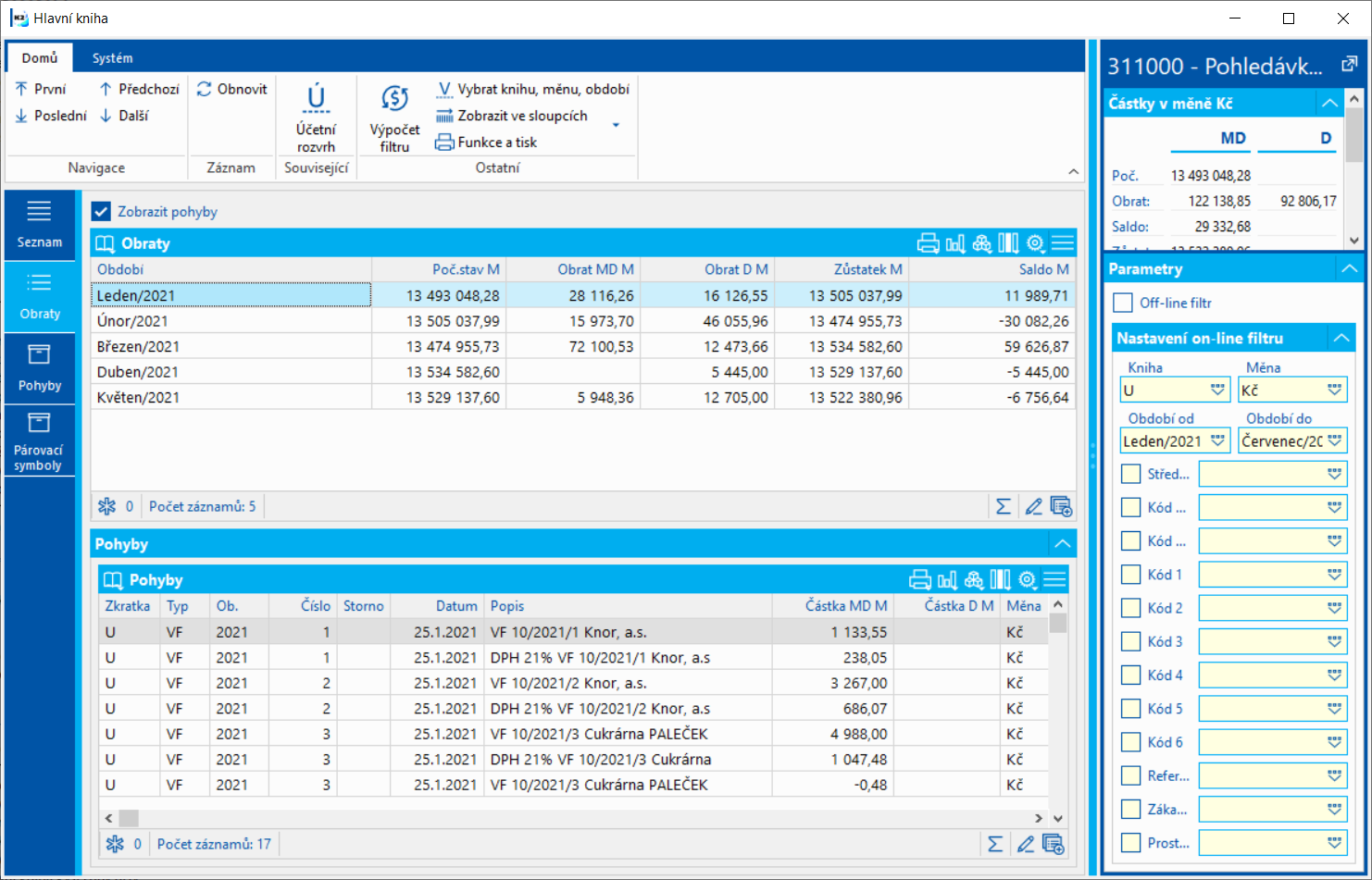1372x880 pixels.
Task: Enable the Záka... filter checkbox
Action: click(x=1130, y=809)
